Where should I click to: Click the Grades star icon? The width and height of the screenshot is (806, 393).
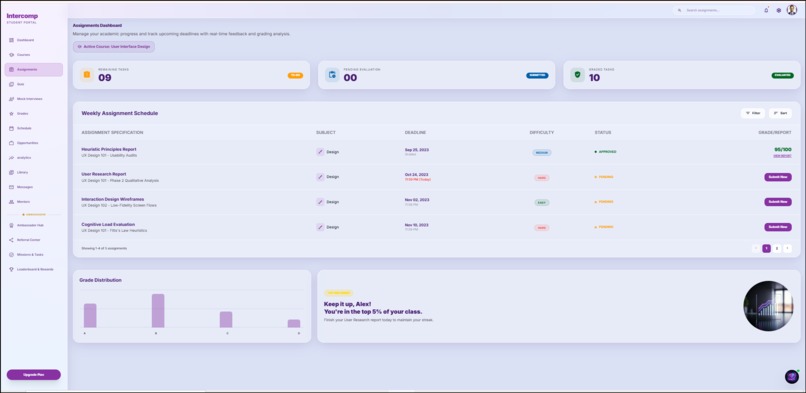point(11,114)
